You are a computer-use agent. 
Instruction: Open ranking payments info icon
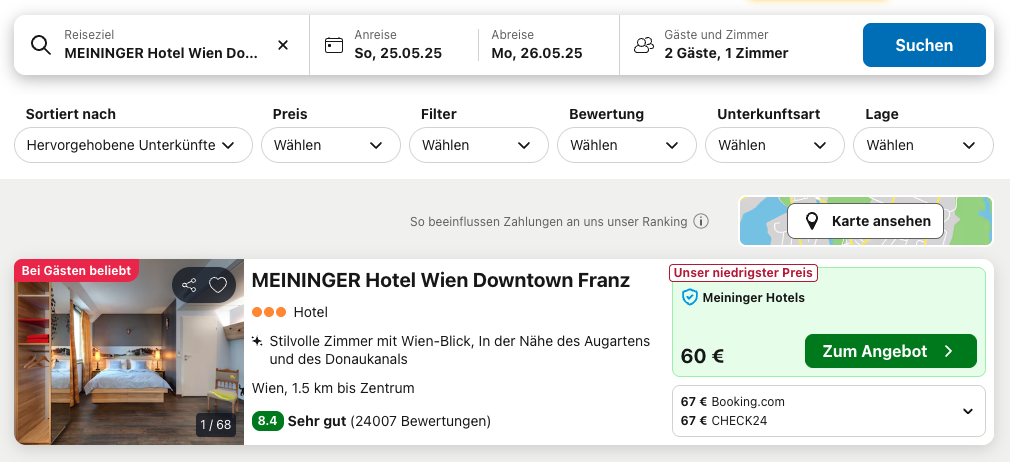701,222
